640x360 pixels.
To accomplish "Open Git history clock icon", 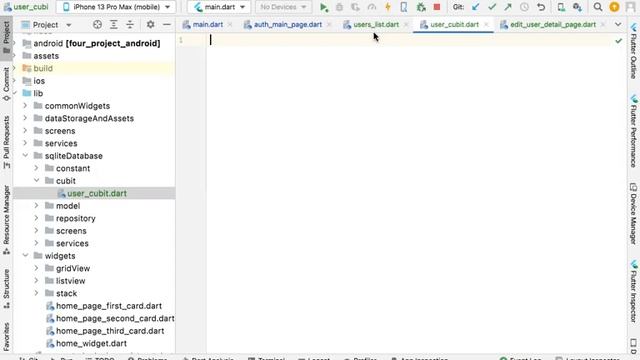I will click(524, 7).
